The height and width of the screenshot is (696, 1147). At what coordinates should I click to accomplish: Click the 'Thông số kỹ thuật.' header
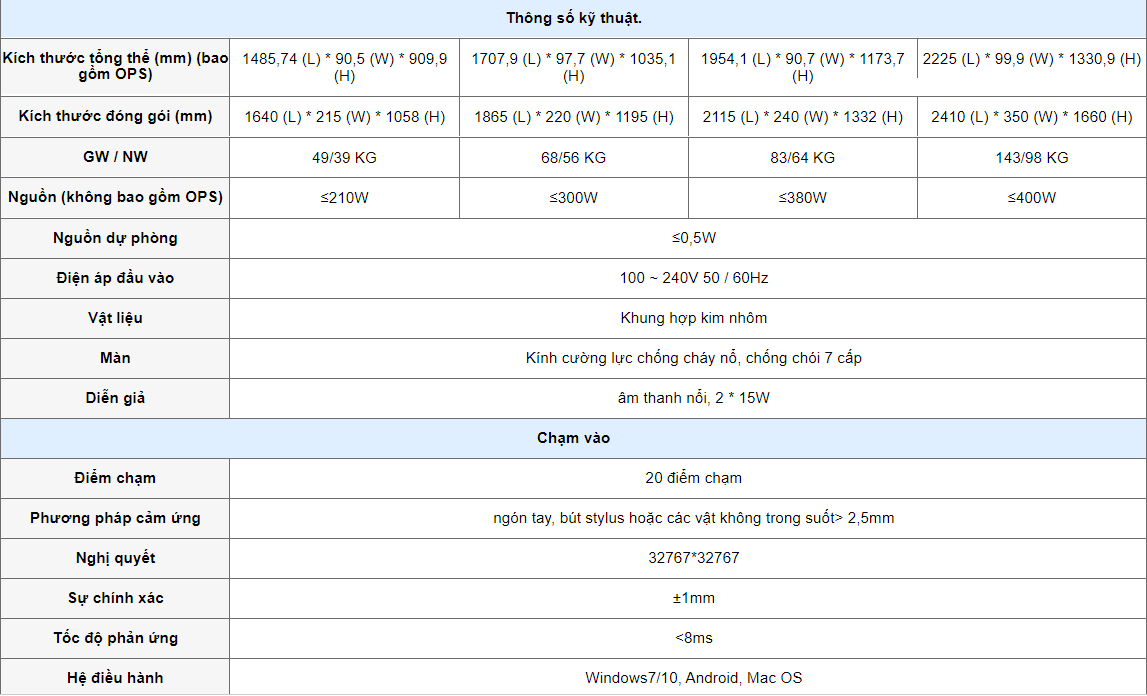pos(574,18)
